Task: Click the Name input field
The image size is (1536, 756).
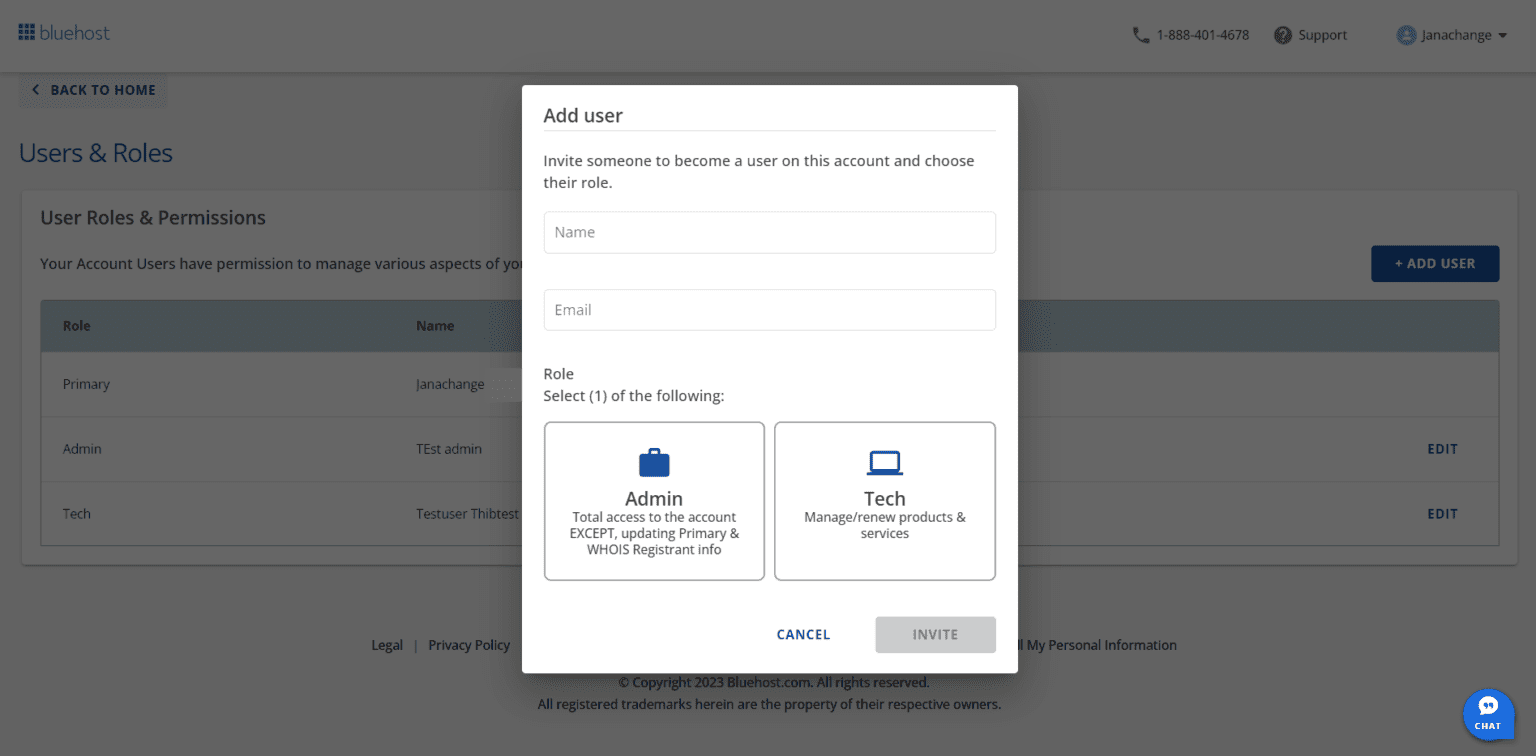Action: pyautogui.click(x=769, y=232)
